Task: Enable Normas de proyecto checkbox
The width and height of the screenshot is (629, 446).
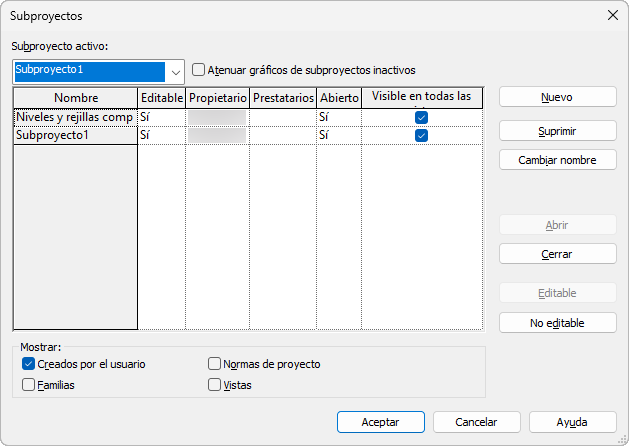Action: [x=214, y=364]
